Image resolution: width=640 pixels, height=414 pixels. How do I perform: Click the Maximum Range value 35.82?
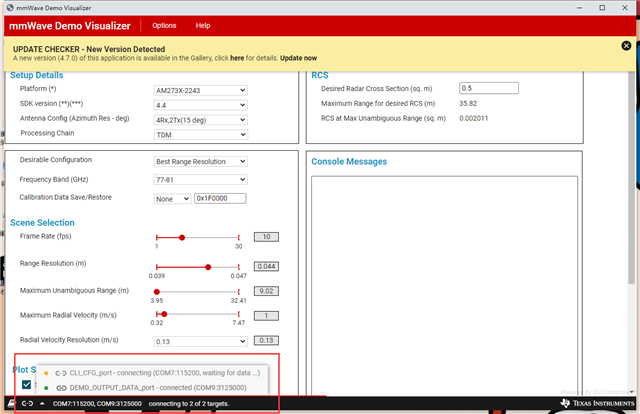click(x=468, y=104)
